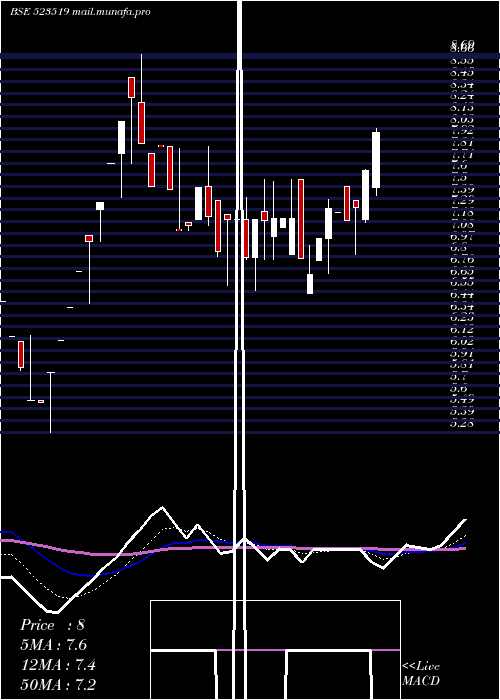Click the 5.28 price axis label
This screenshot has height=700, width=500.
tap(462, 424)
